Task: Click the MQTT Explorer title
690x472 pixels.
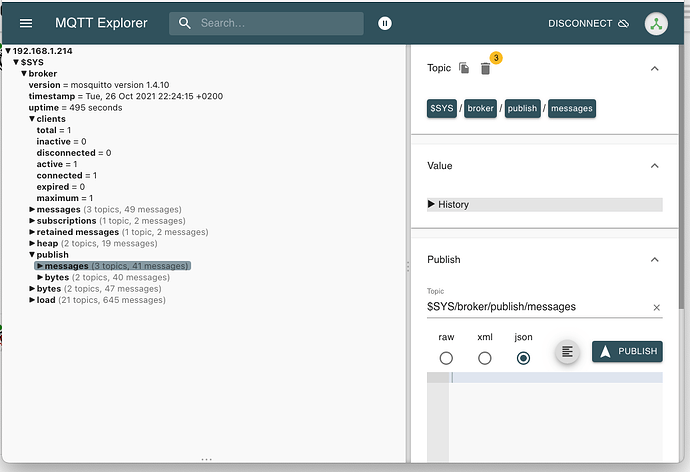Action: [101, 23]
